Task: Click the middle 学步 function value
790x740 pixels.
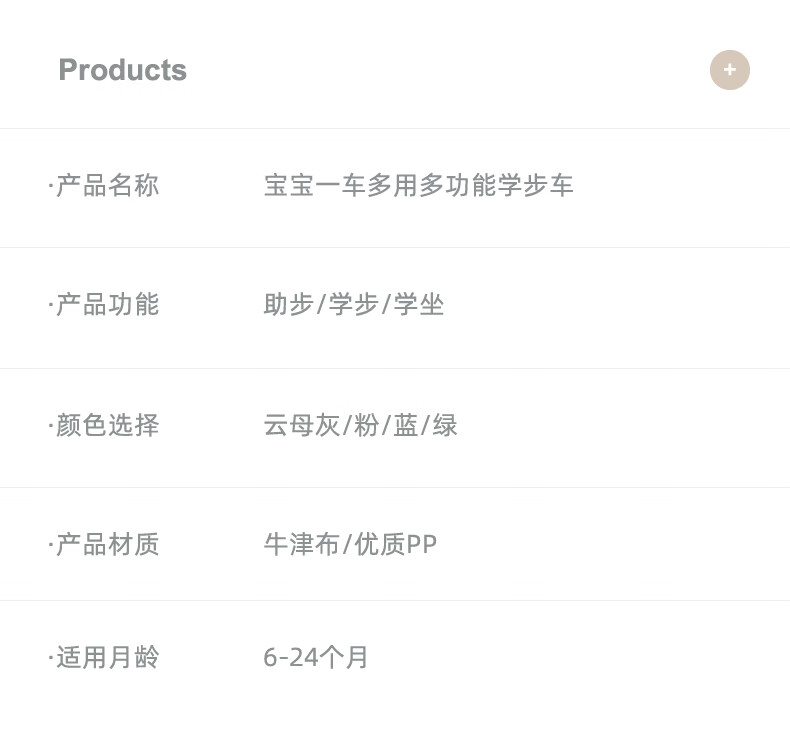Action: pyautogui.click(x=354, y=304)
